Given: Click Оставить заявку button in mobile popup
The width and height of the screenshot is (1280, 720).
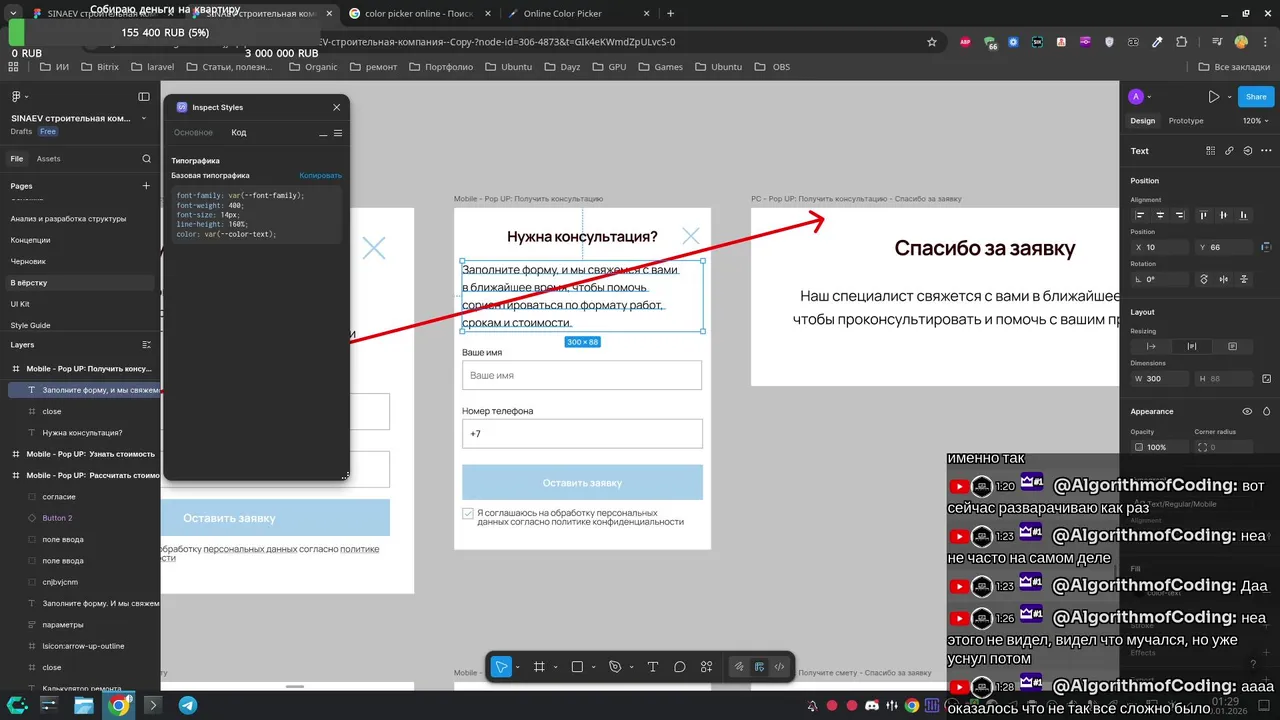Looking at the screenshot, I should [582, 482].
